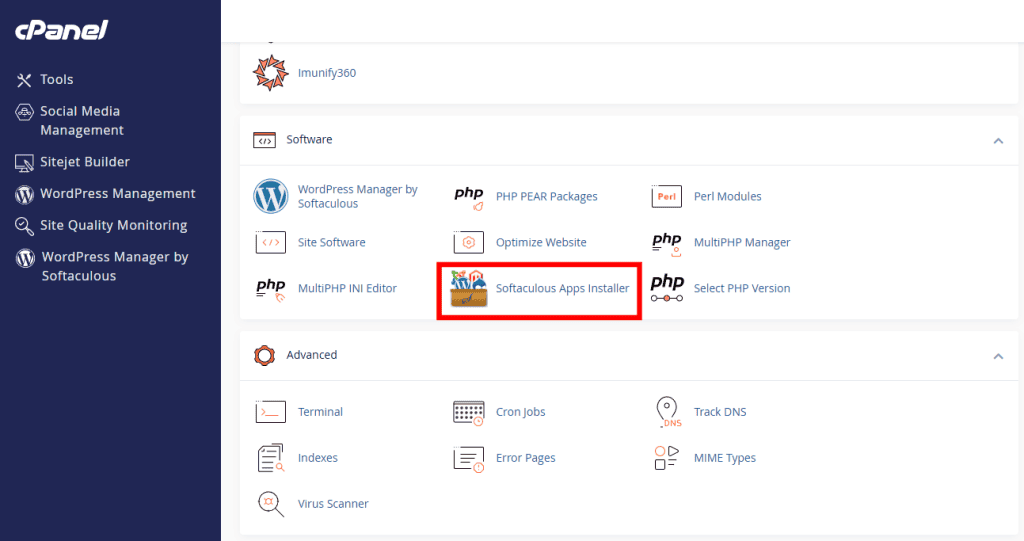Viewport: 1024px width, 541px height.
Task: Click Softaculous Apps Installer toolbox icon
Action: [x=468, y=288]
